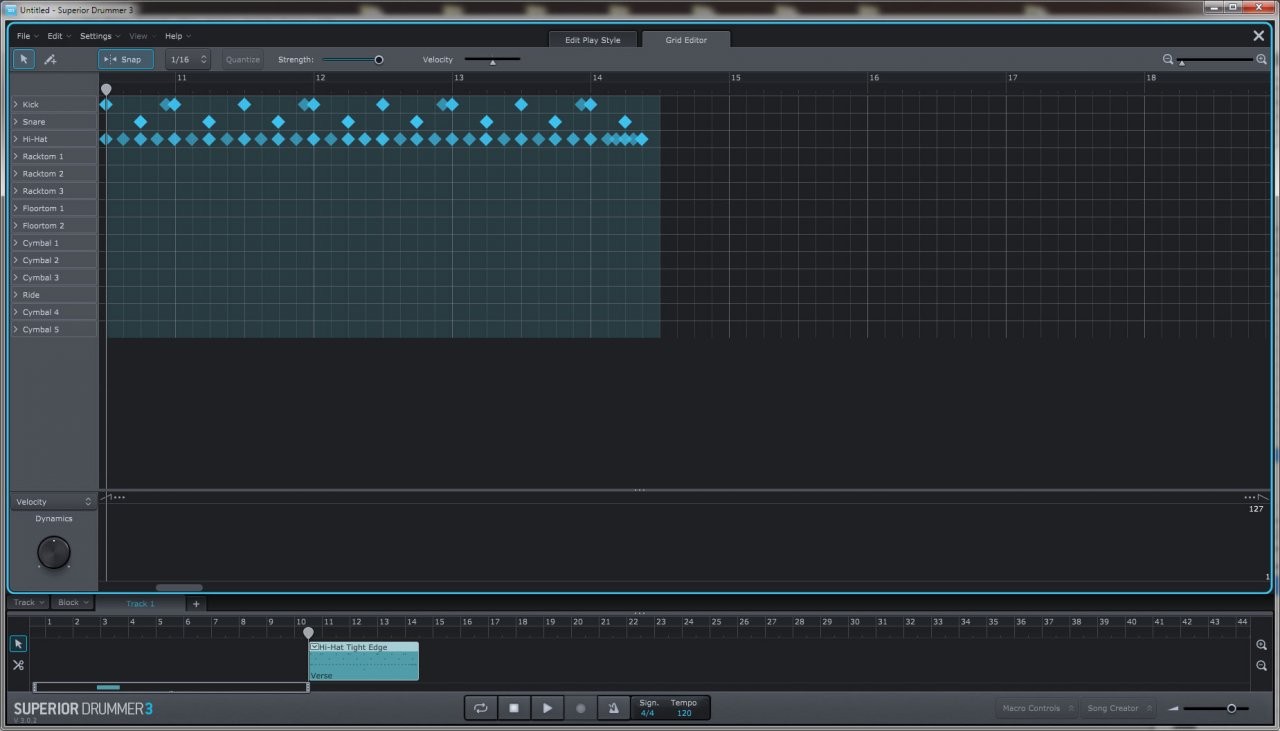Expand the Floortom 1 row
1280x731 pixels.
pyautogui.click(x=15, y=208)
